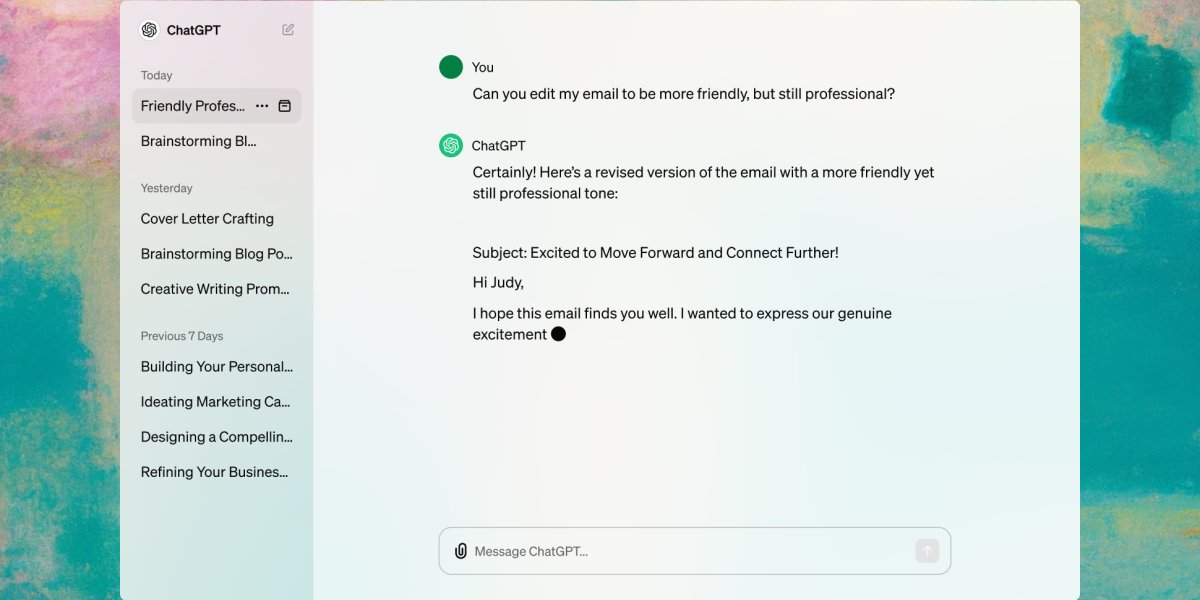
Task: Open the Brainstorming Bl... chat under Today
Action: pos(199,141)
